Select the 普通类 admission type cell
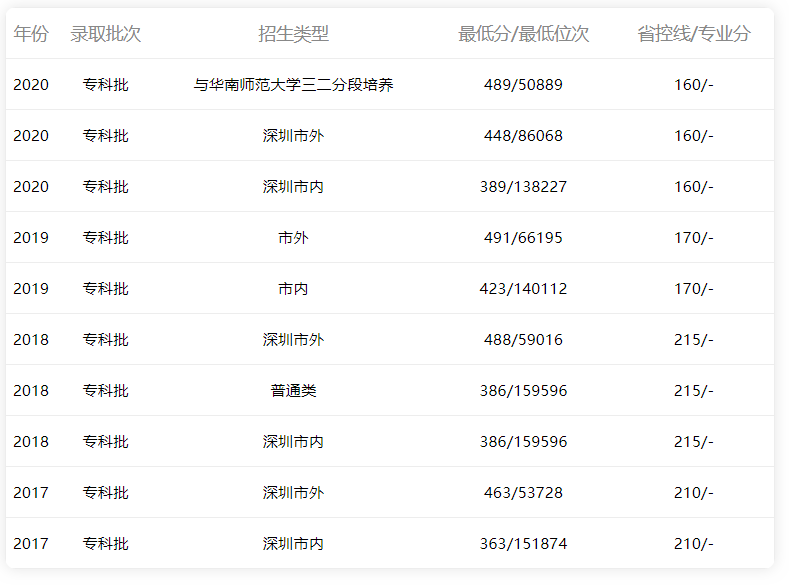This screenshot has width=789, height=587. point(293,391)
